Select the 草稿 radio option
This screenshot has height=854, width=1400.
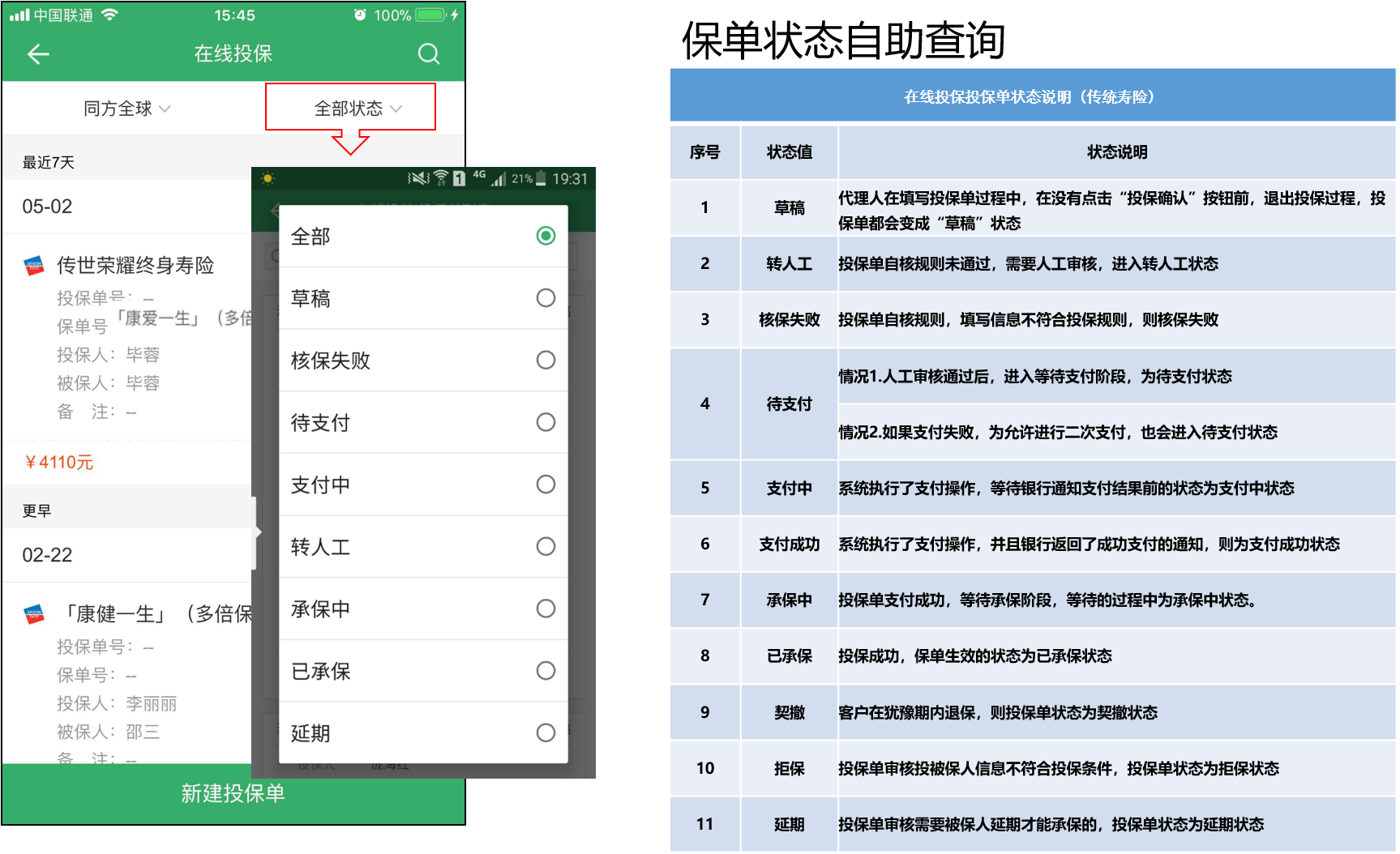click(546, 298)
